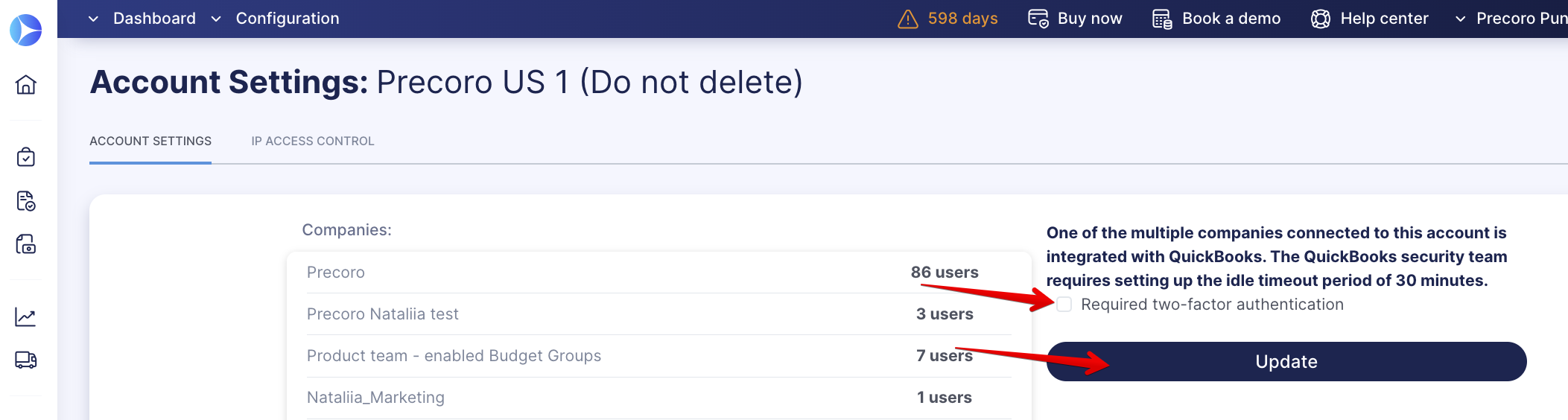
Task: Open the home icon in sidebar
Action: click(26, 85)
